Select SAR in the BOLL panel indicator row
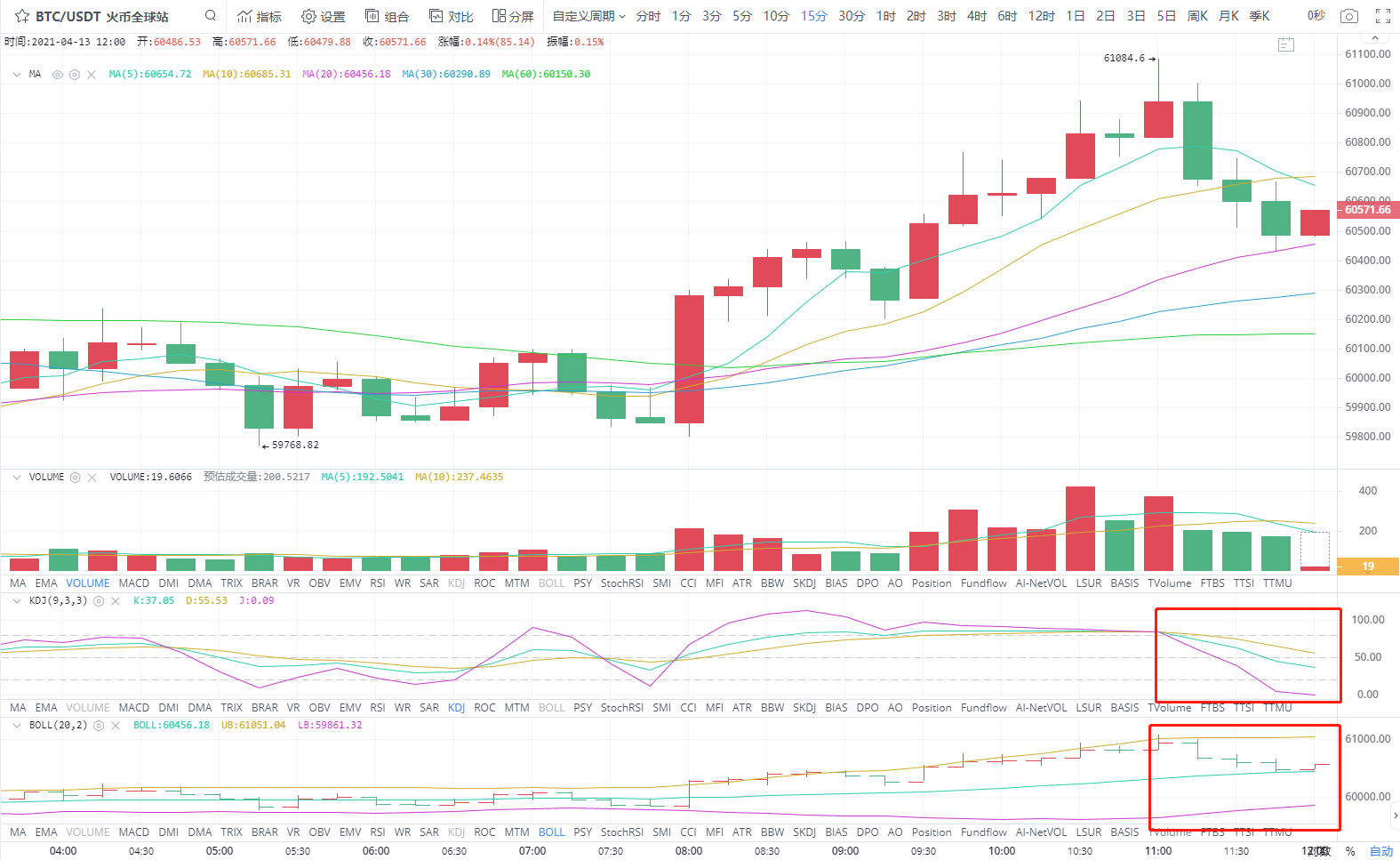Image resolution: width=1400 pixels, height=860 pixels. click(429, 832)
